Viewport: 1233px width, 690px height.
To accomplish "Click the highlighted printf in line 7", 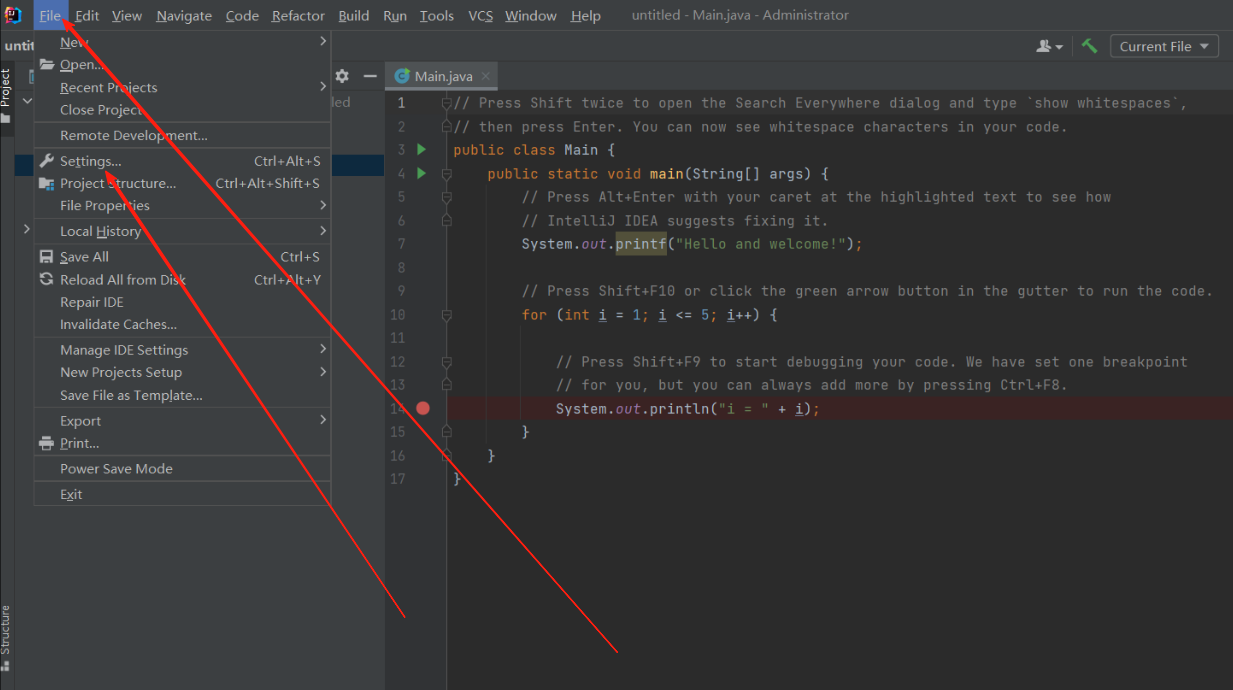I will (x=641, y=244).
